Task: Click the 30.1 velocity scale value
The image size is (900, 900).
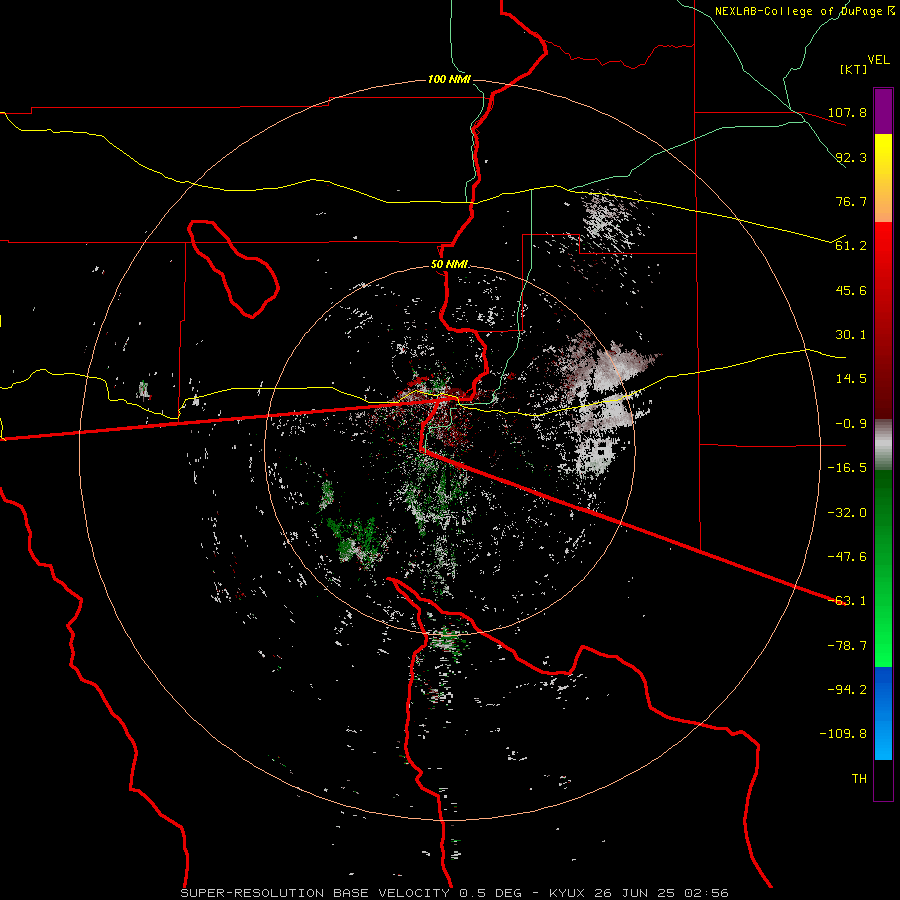Action: click(851, 335)
